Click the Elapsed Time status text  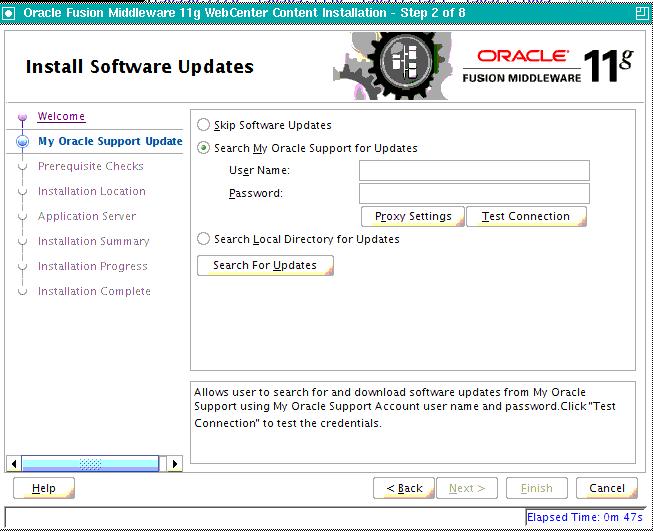click(x=584, y=517)
